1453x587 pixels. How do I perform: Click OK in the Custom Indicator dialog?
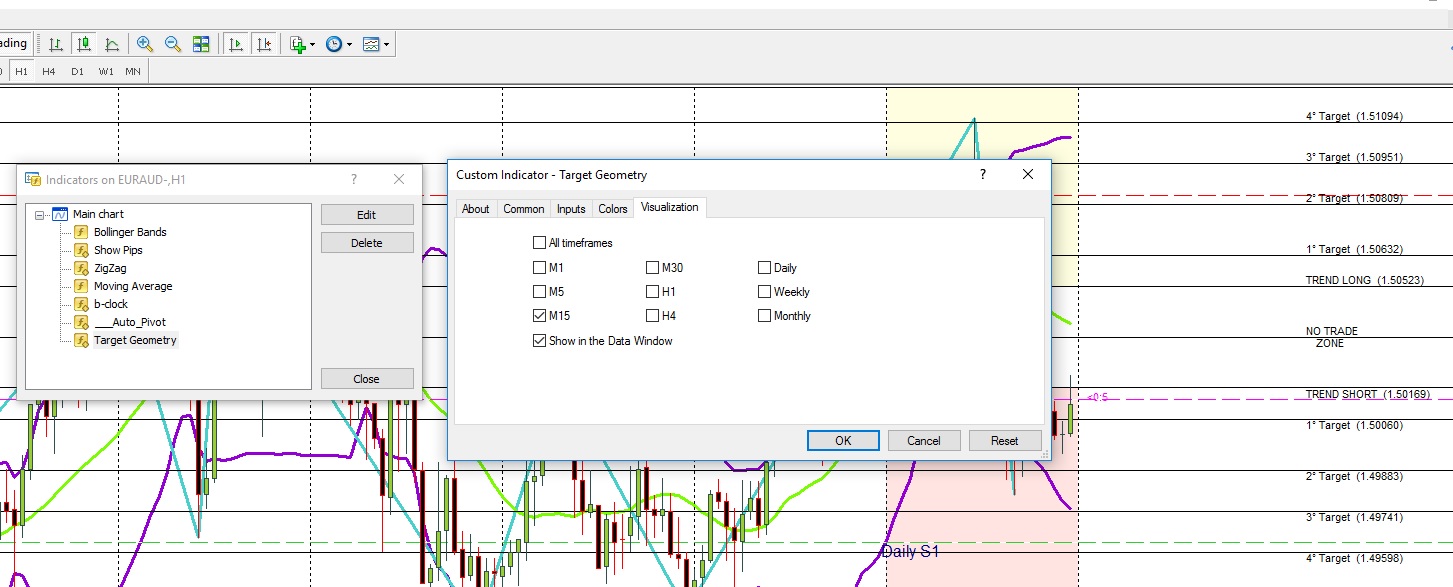pyautogui.click(x=843, y=441)
